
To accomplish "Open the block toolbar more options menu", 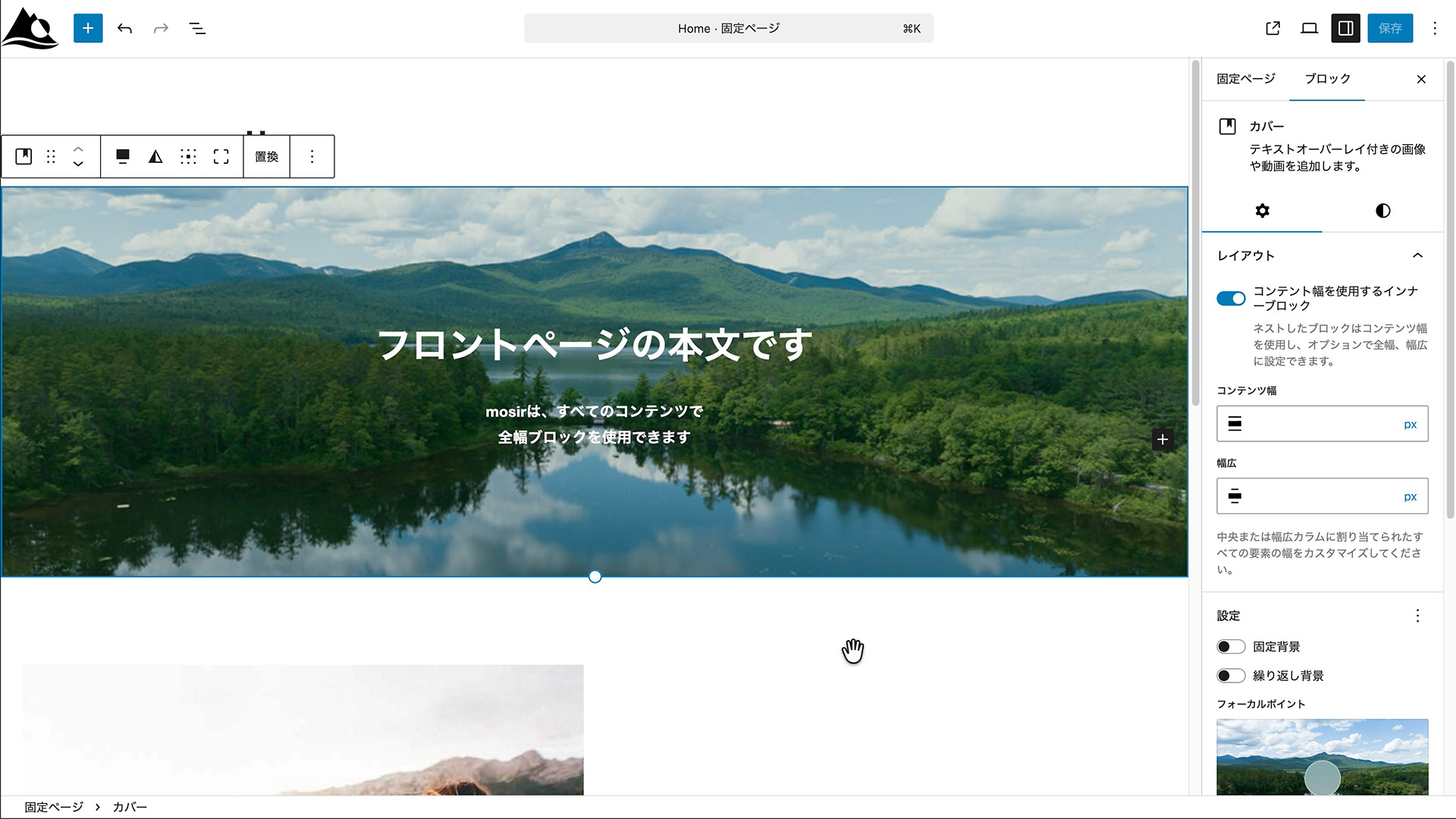I will coord(312,156).
